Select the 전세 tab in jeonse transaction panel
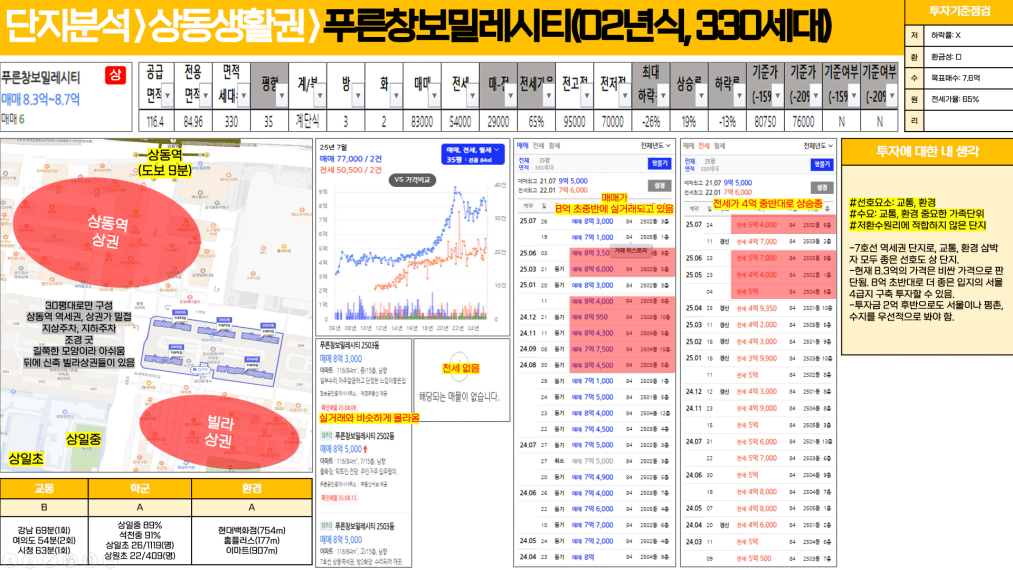This screenshot has height=570, width=1013. pos(704,145)
